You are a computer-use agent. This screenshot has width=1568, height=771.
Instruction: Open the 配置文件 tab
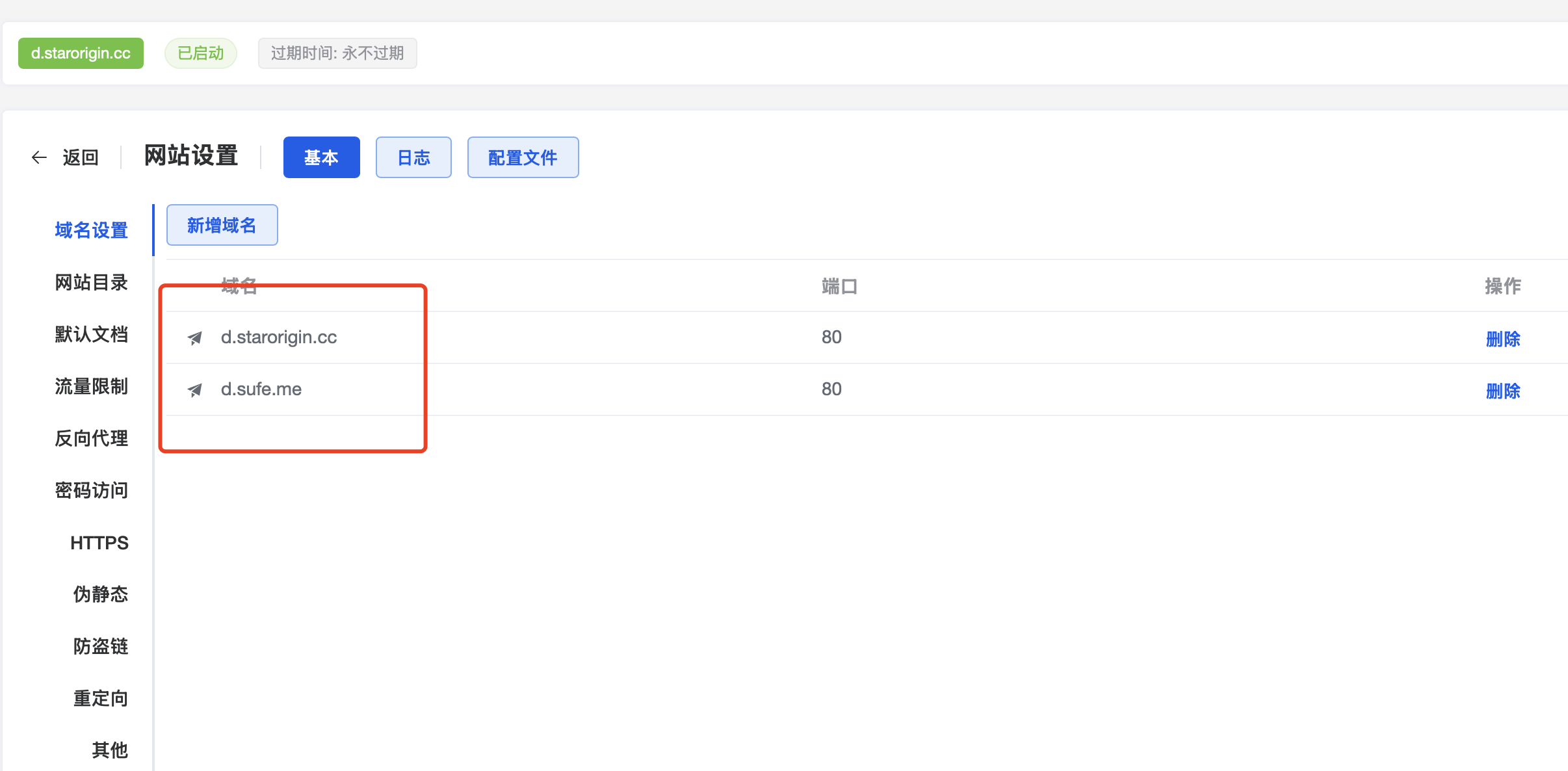(523, 157)
